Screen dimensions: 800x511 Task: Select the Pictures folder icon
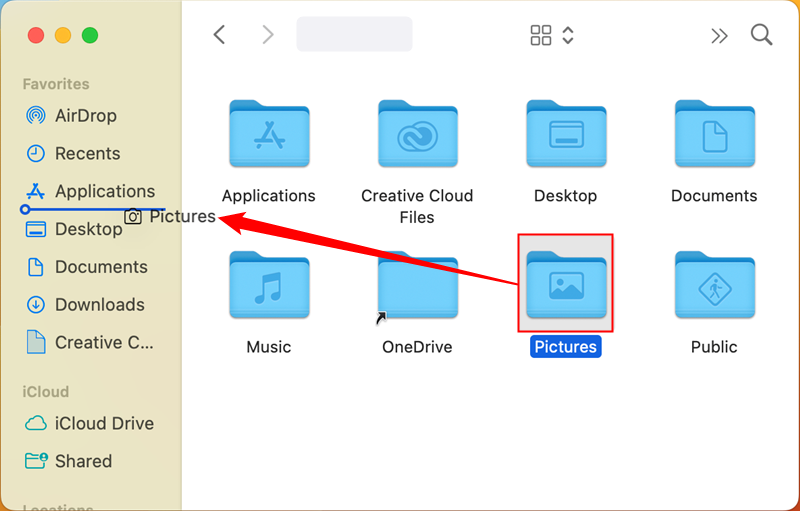(x=566, y=284)
